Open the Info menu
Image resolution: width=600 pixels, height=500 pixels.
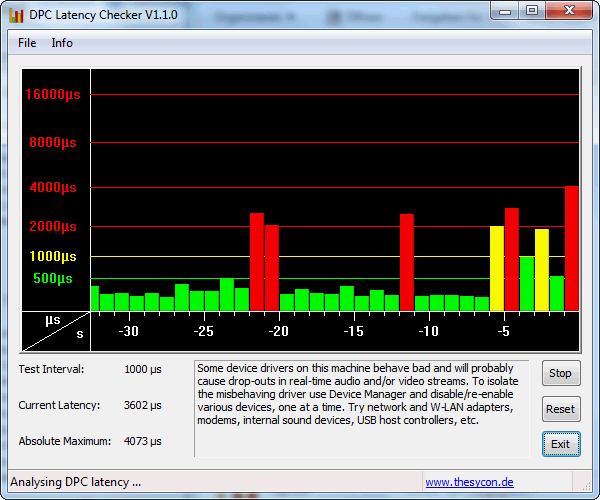click(x=62, y=43)
